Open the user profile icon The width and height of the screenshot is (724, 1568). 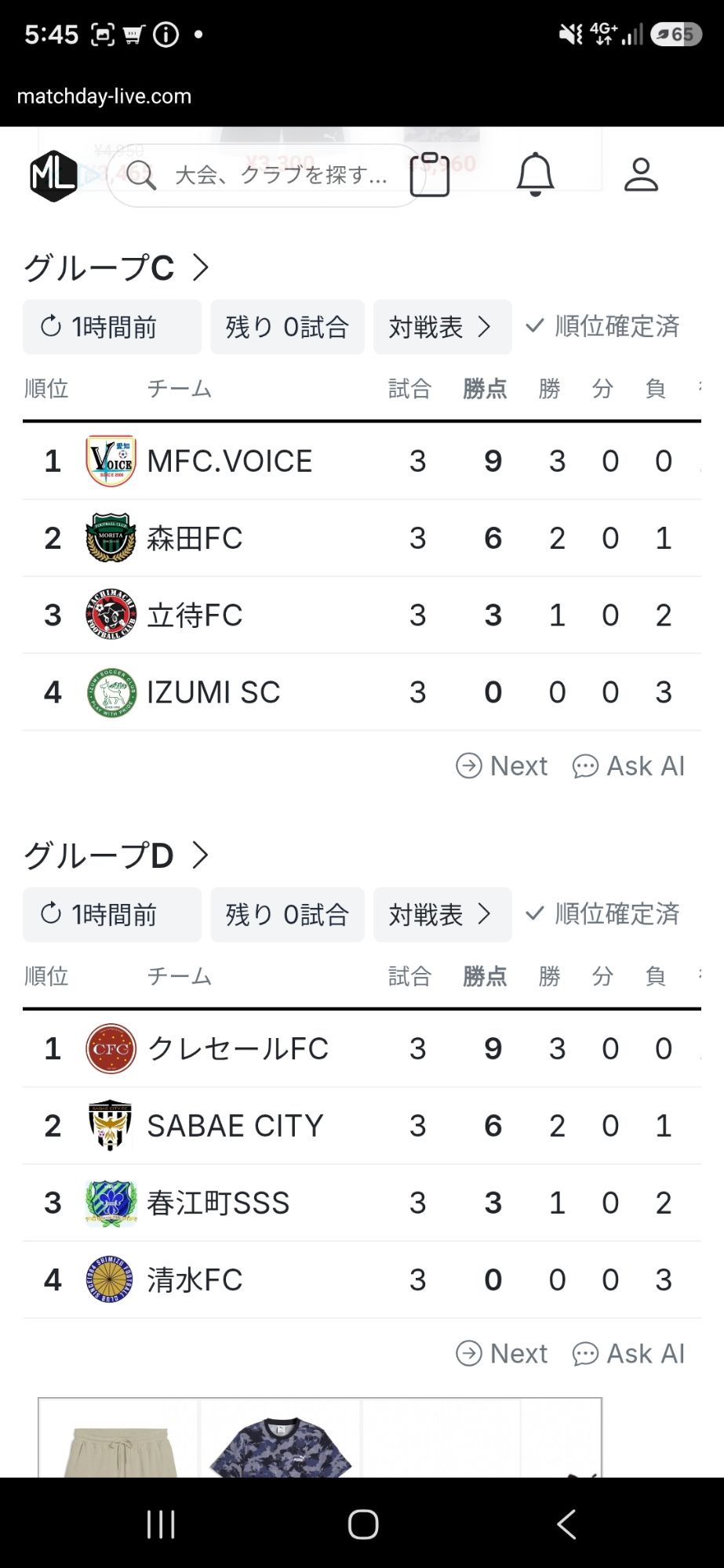tap(641, 174)
